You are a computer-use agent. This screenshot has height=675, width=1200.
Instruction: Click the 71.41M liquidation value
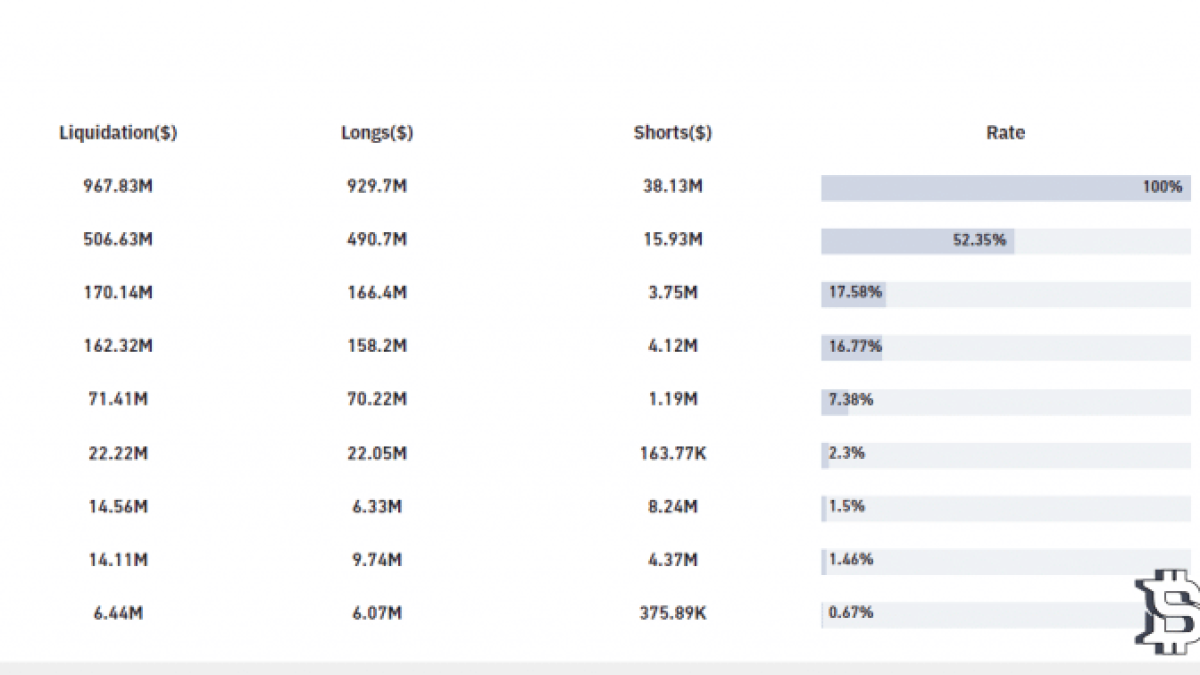coord(118,400)
